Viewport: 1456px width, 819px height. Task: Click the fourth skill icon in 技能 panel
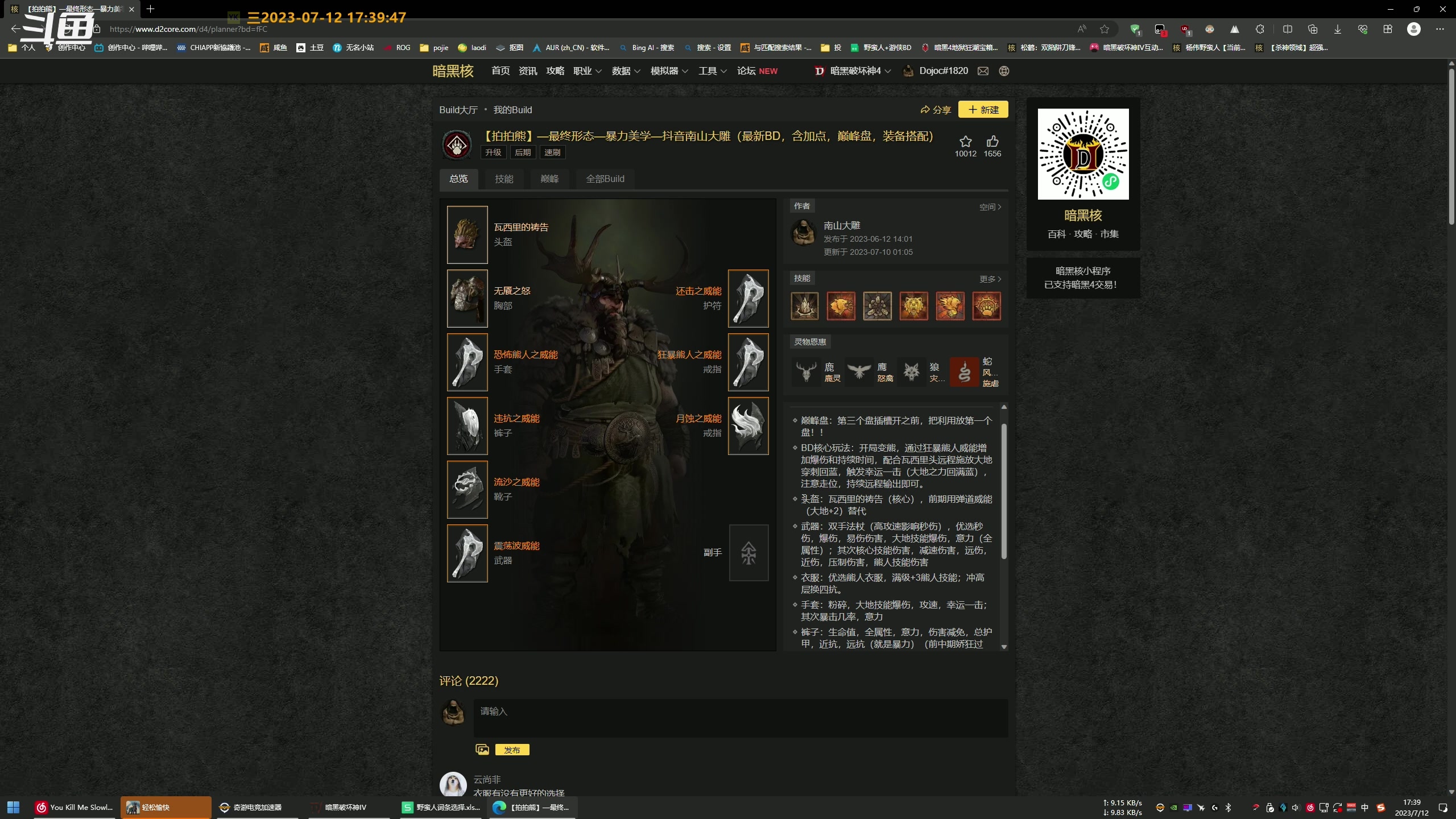(914, 306)
